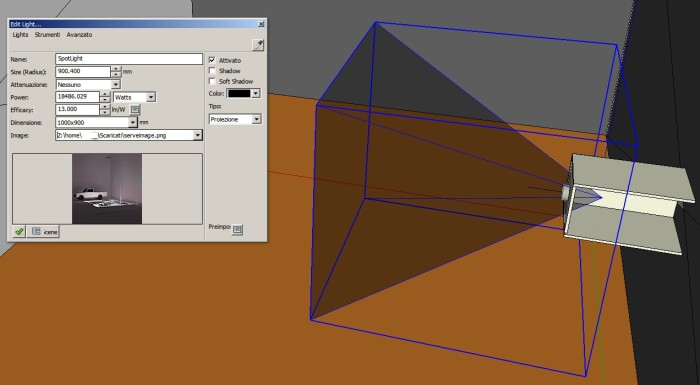Disable the Attivato checkbox
This screenshot has width=700, height=385.
[x=212, y=60]
